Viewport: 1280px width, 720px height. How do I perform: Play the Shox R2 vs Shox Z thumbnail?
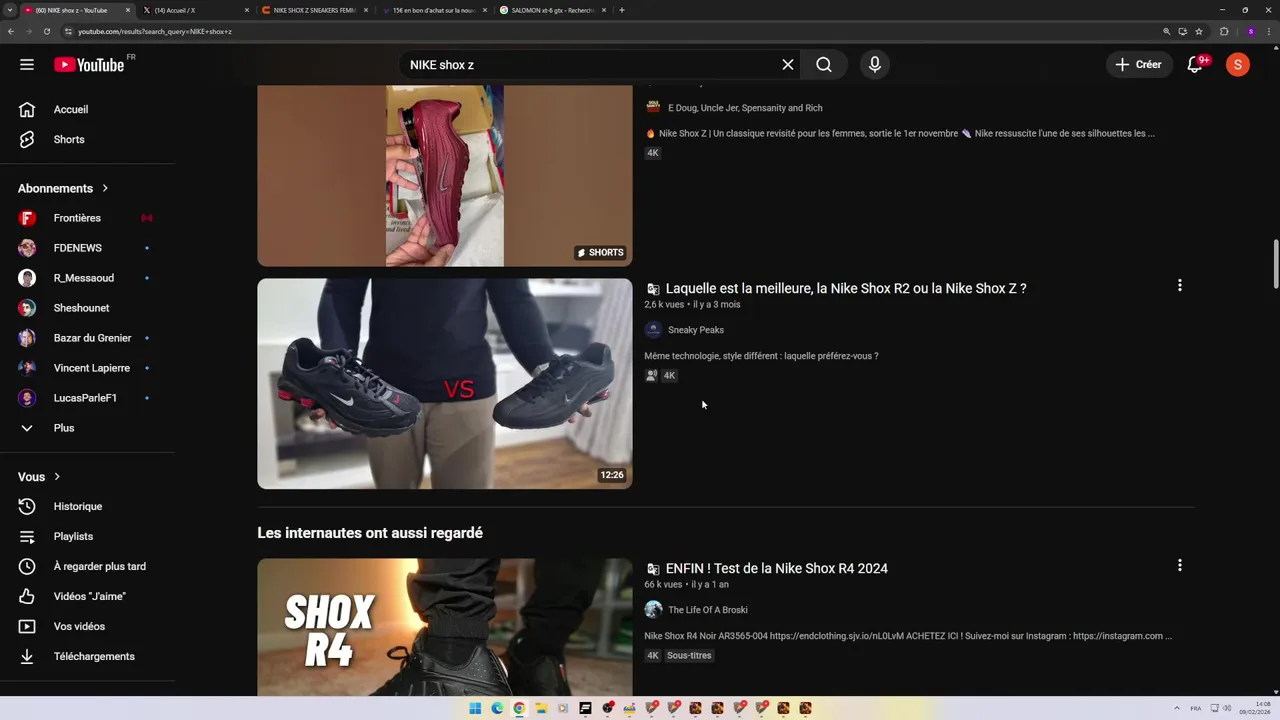tap(445, 384)
